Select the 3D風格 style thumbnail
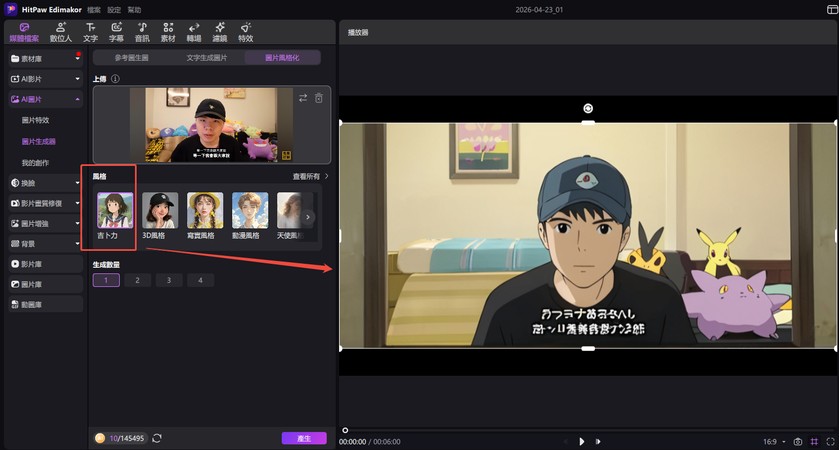 coord(160,210)
